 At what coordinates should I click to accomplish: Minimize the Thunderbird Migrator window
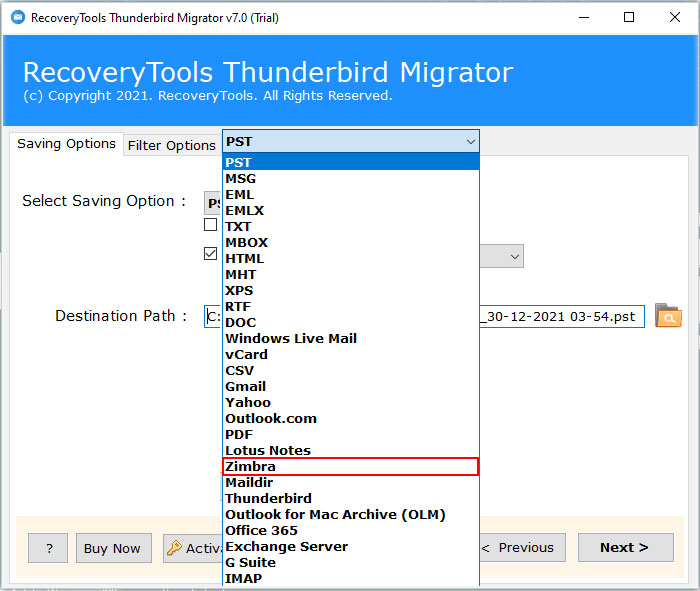584,17
